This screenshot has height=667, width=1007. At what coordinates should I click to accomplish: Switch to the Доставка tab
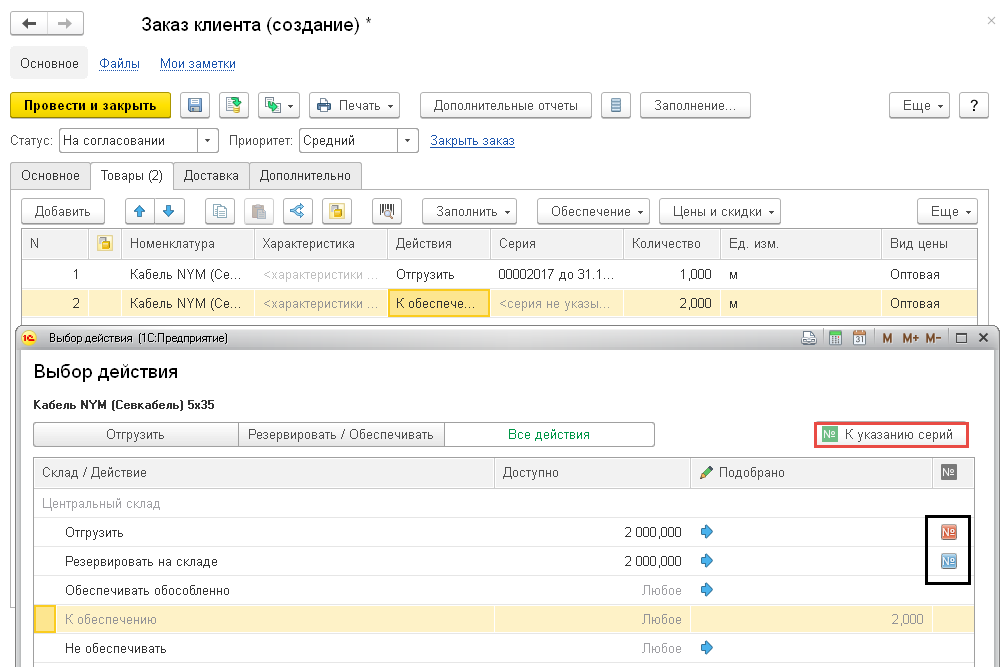coord(211,175)
